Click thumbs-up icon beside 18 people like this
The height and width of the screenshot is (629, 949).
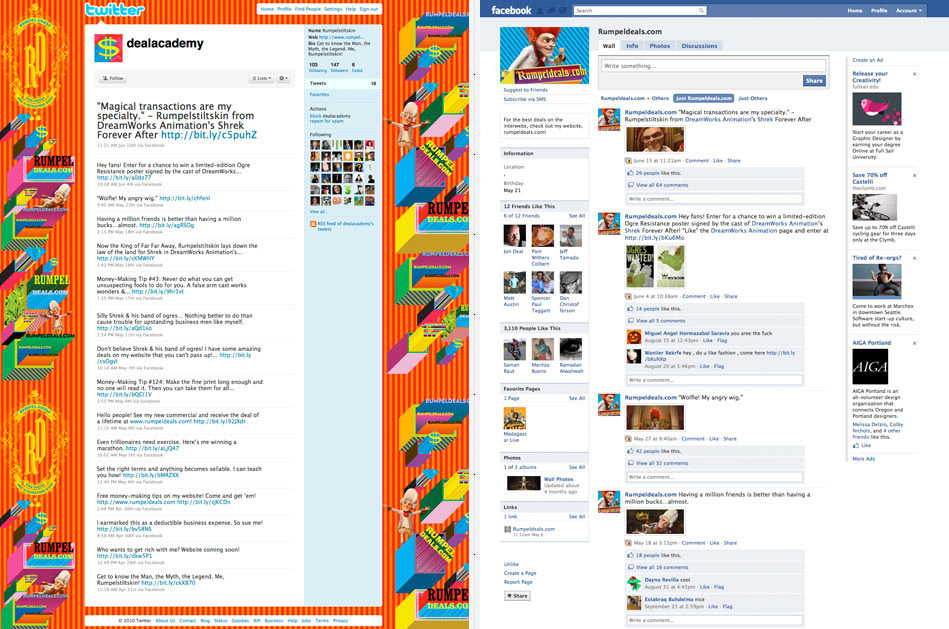[630, 555]
